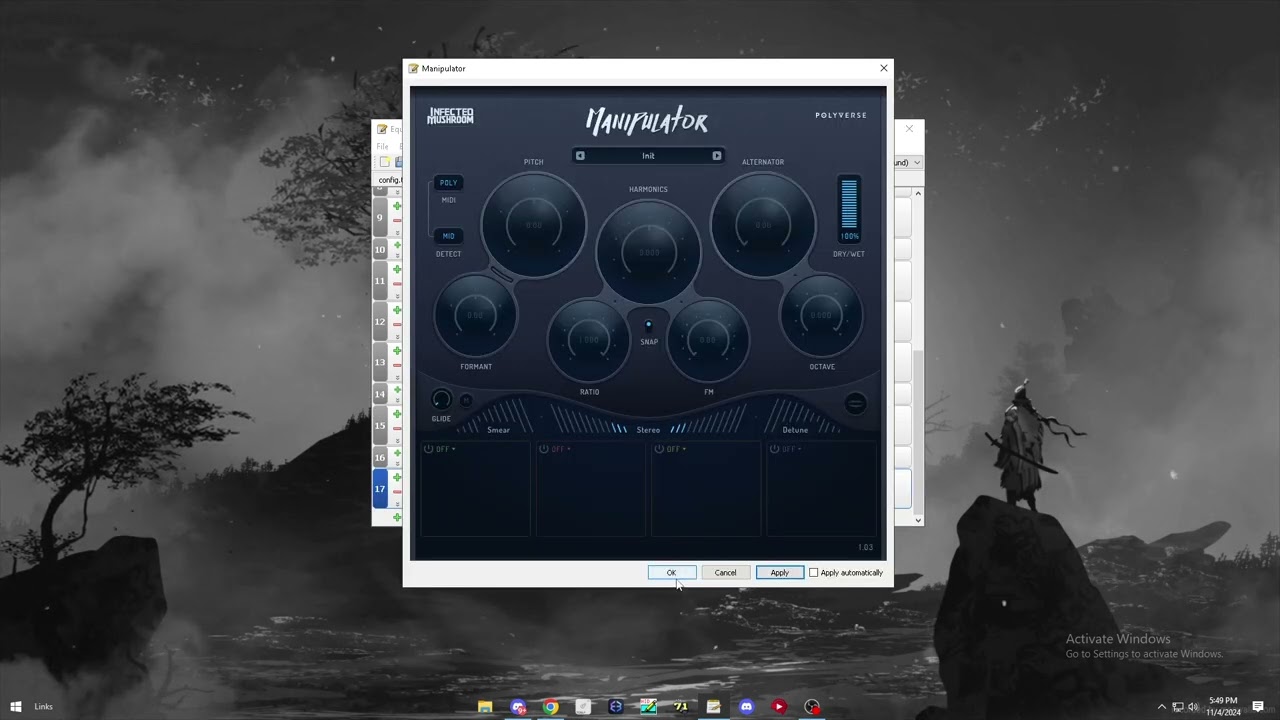Image resolution: width=1280 pixels, height=720 pixels.
Task: Open the red play-button app in taskbar
Action: click(778, 707)
